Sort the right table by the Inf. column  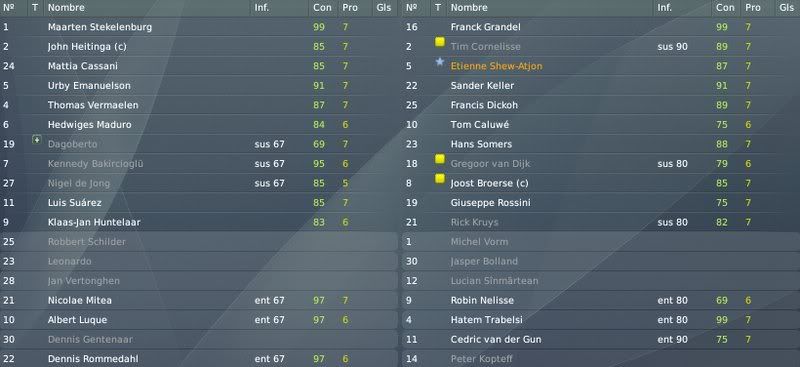coord(664,8)
